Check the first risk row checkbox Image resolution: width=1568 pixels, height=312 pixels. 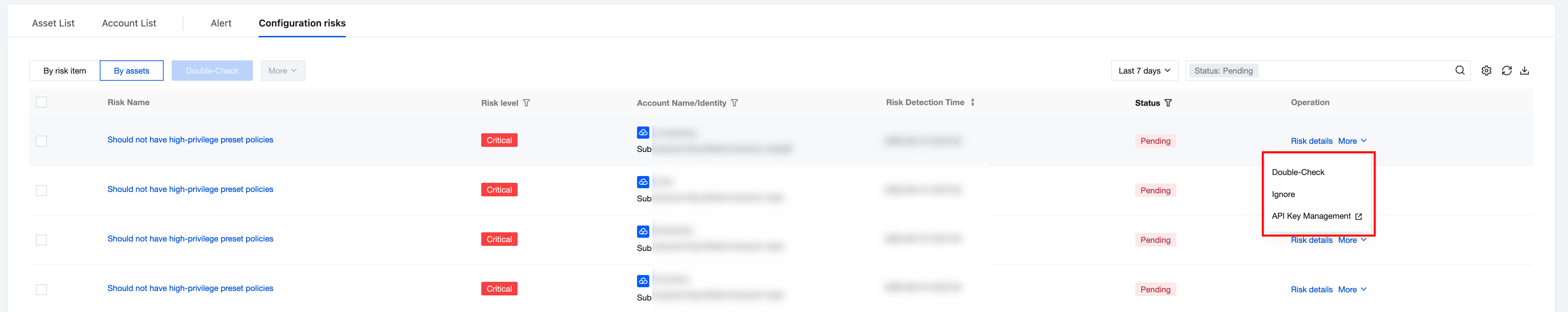coord(41,141)
